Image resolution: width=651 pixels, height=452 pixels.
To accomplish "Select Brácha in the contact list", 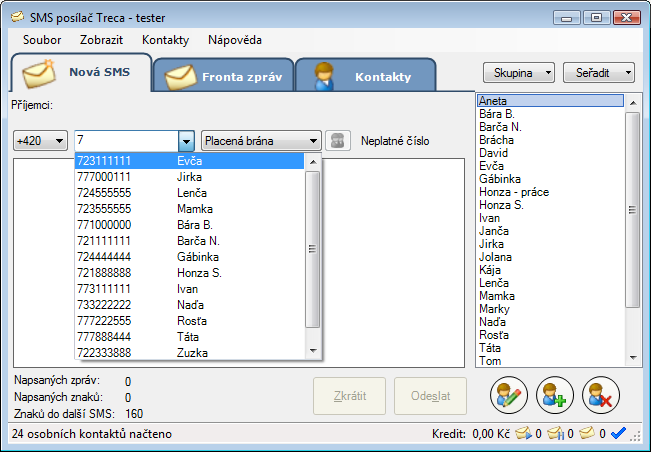I will click(x=551, y=139).
